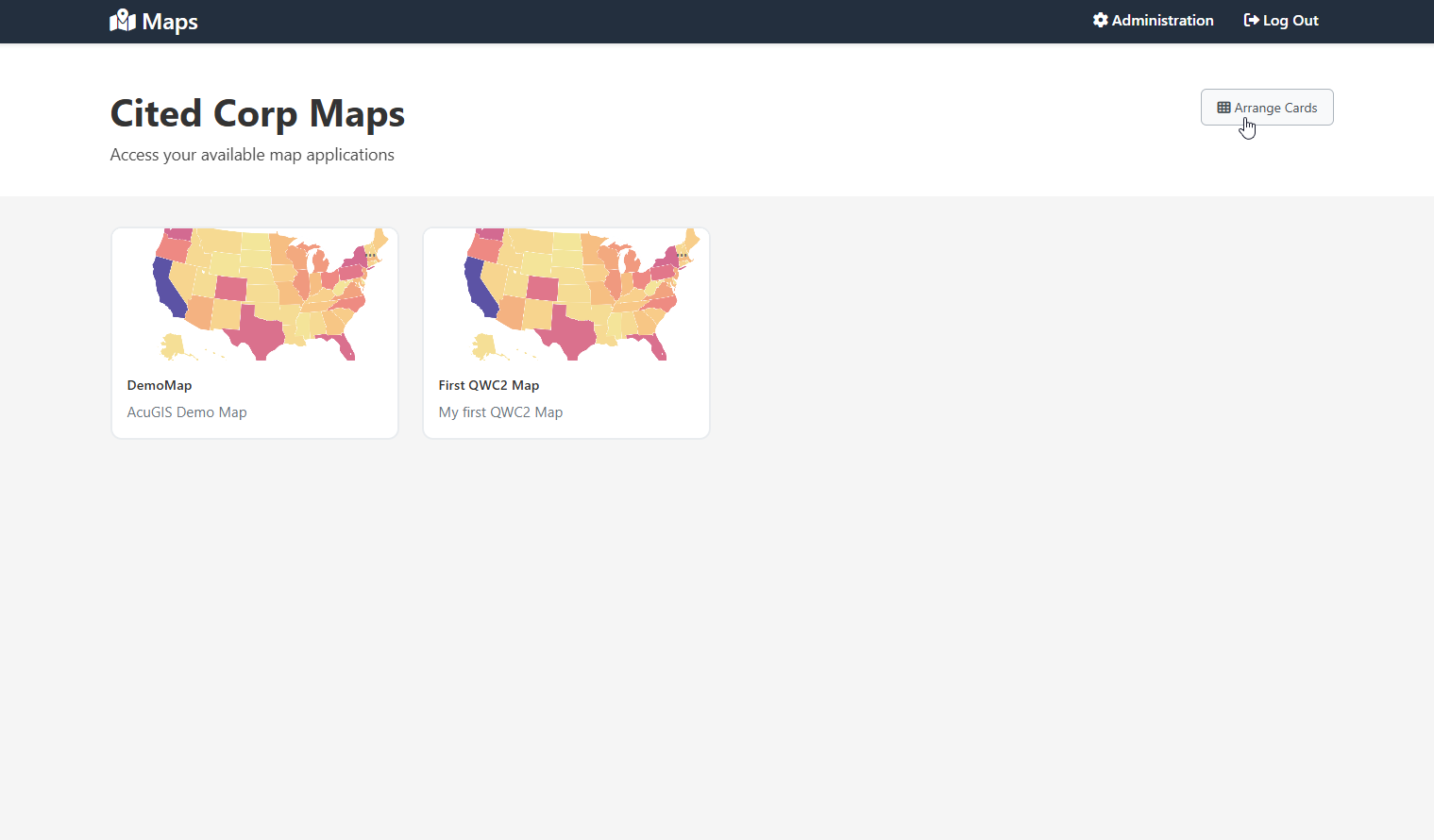Click the DemoMap card title

point(160,385)
